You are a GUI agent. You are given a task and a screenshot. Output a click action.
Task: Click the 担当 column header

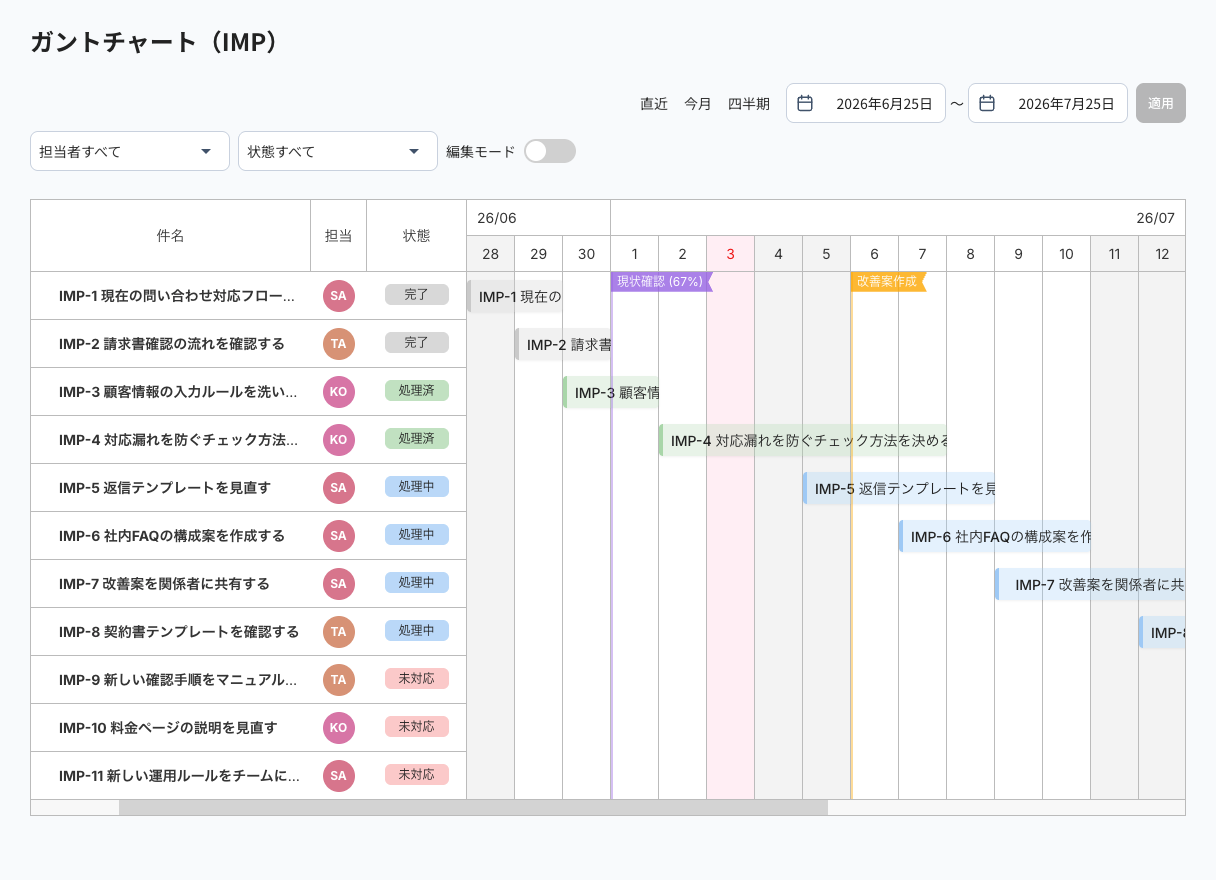339,236
